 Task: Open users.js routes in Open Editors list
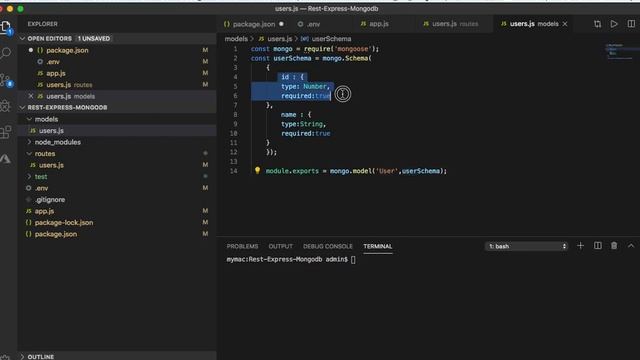tap(117, 84)
